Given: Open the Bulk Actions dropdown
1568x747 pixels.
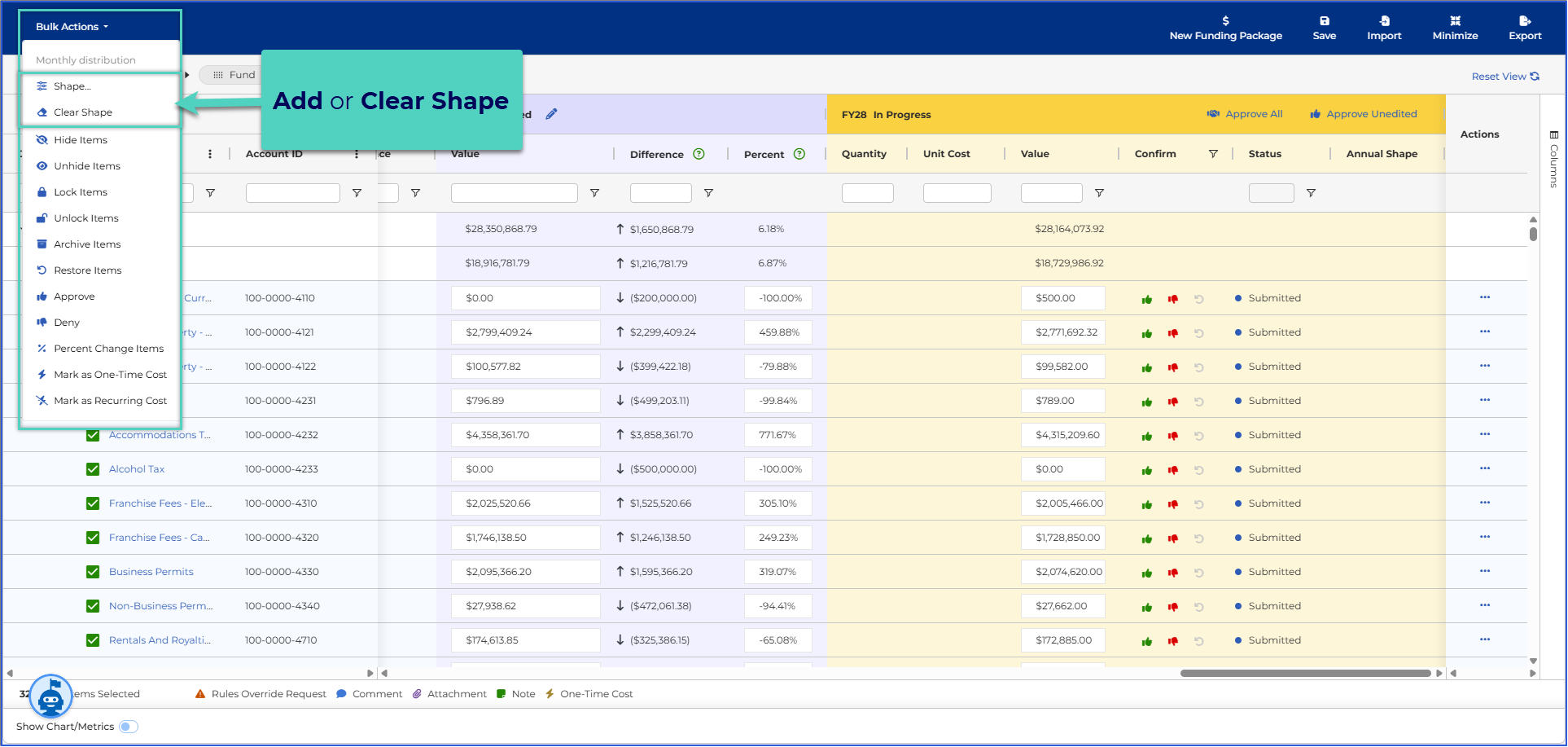Looking at the screenshot, I should coord(72,27).
